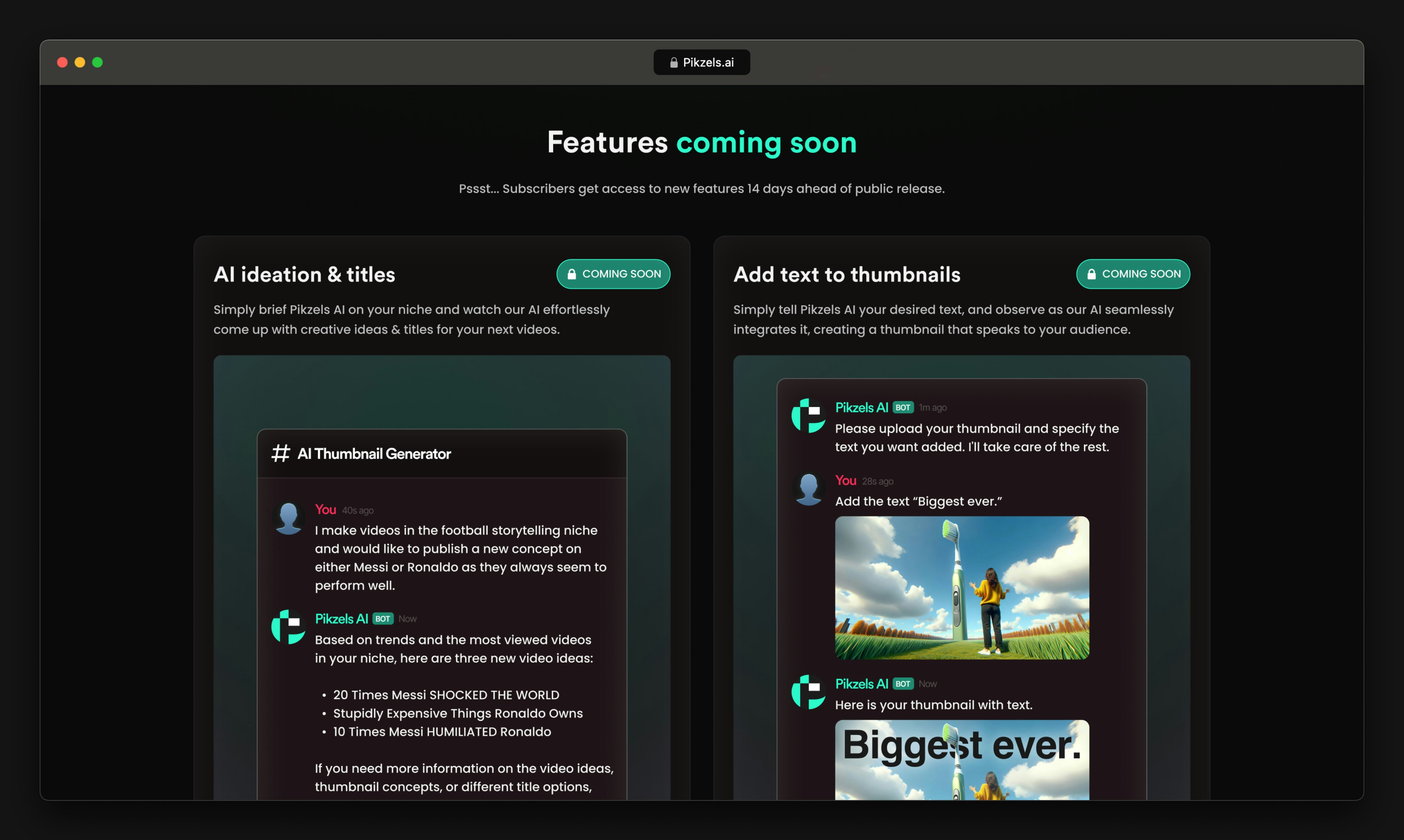Viewport: 1404px width, 840px height.
Task: Click the Pikzels AI name on the 1m ago message
Action: tap(861, 407)
